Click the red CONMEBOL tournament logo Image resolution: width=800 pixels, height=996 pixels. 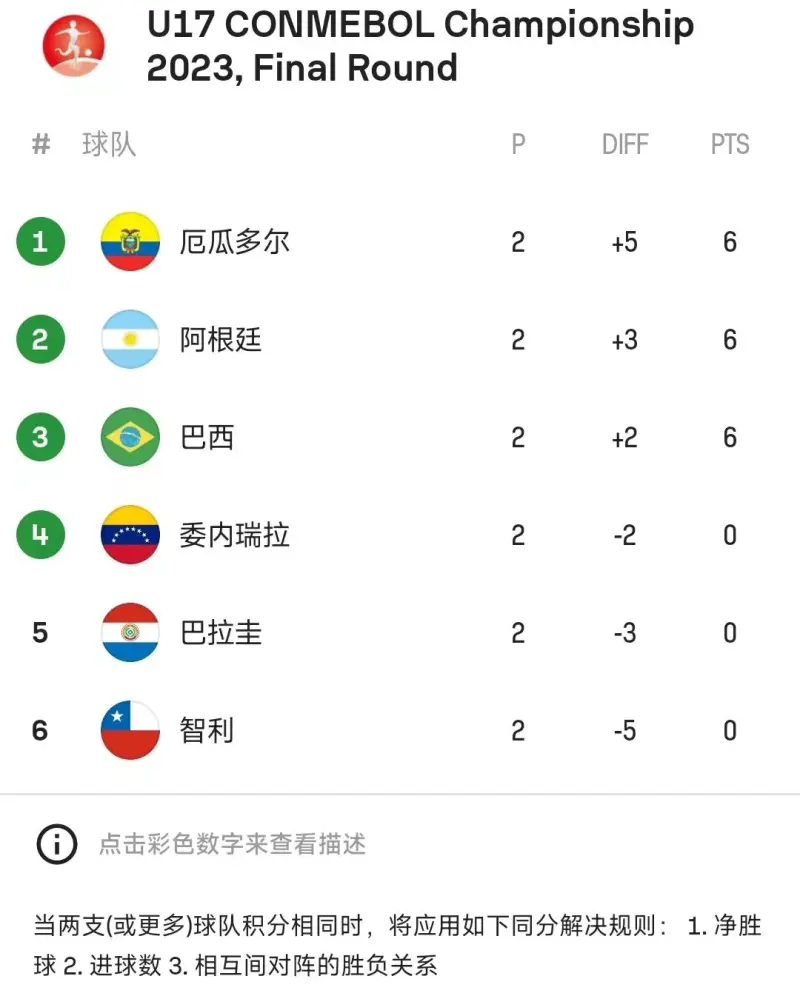click(x=74, y=46)
